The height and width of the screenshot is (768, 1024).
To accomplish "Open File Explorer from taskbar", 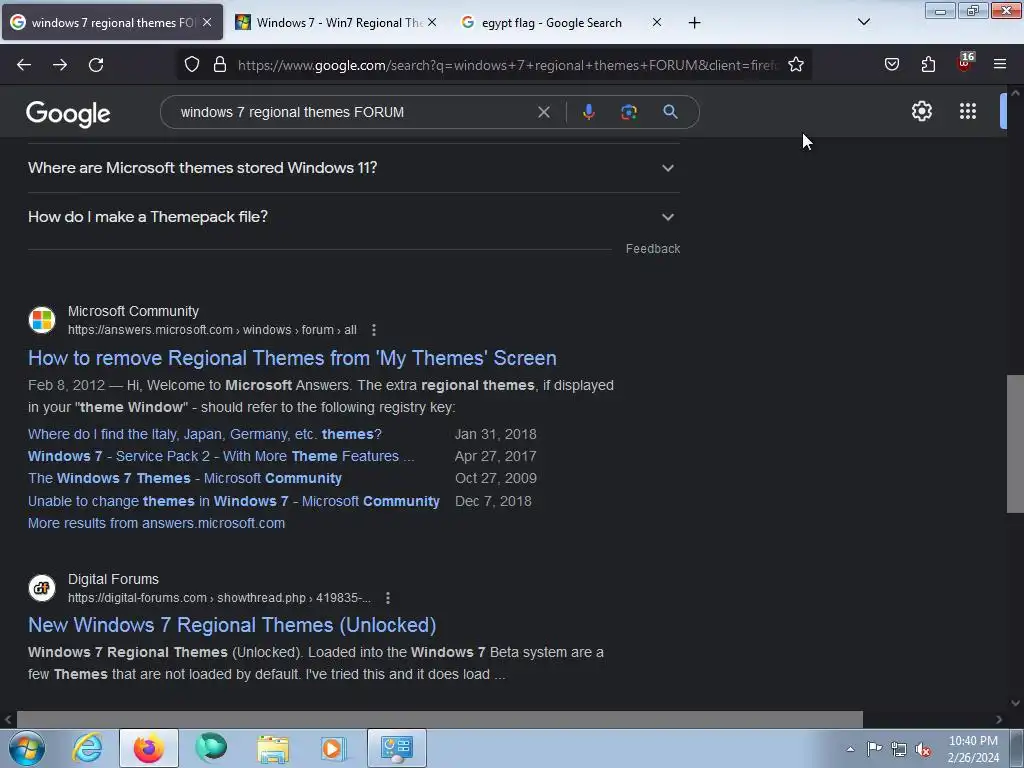I will pyautogui.click(x=272, y=748).
